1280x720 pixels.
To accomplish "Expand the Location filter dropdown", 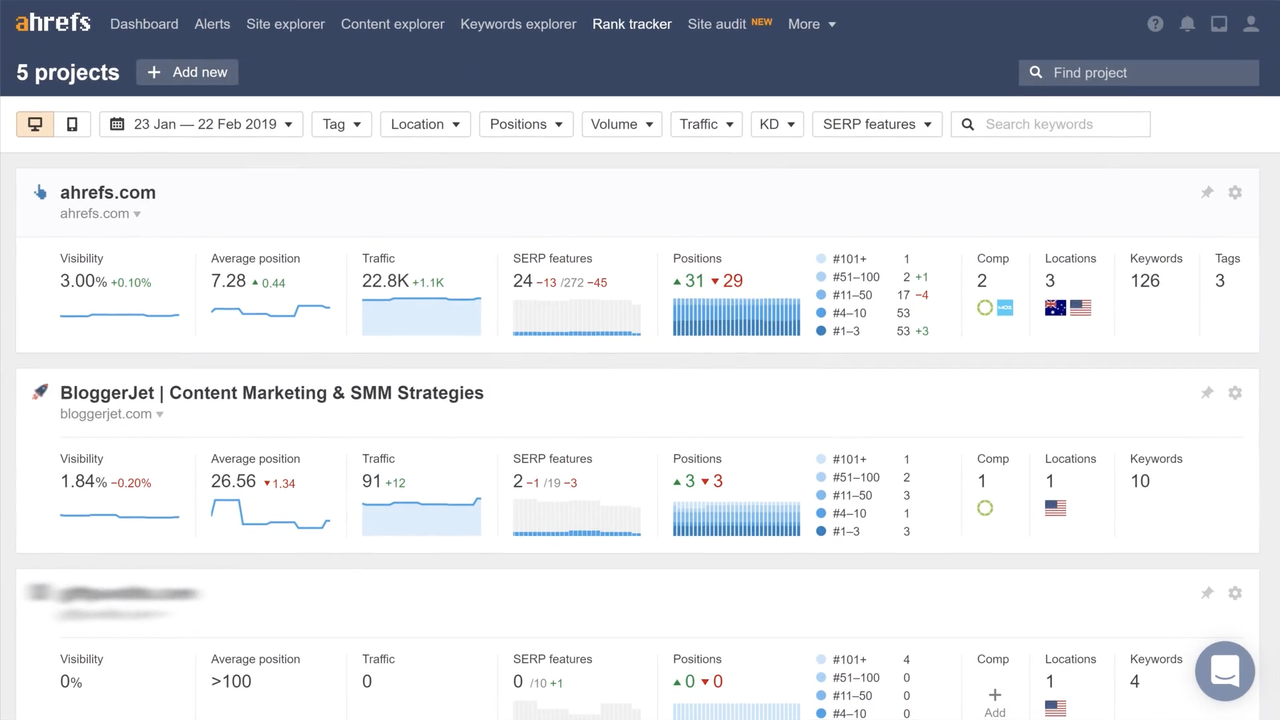I will [425, 124].
